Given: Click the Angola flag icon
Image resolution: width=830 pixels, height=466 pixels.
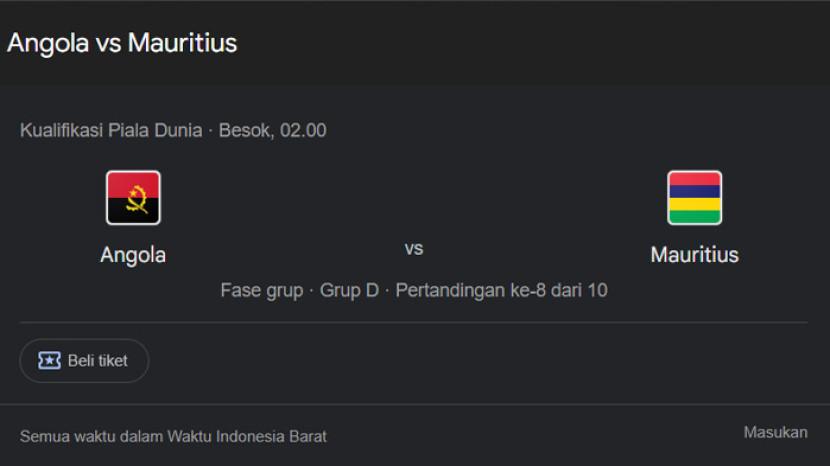Looking at the screenshot, I should tap(133, 197).
